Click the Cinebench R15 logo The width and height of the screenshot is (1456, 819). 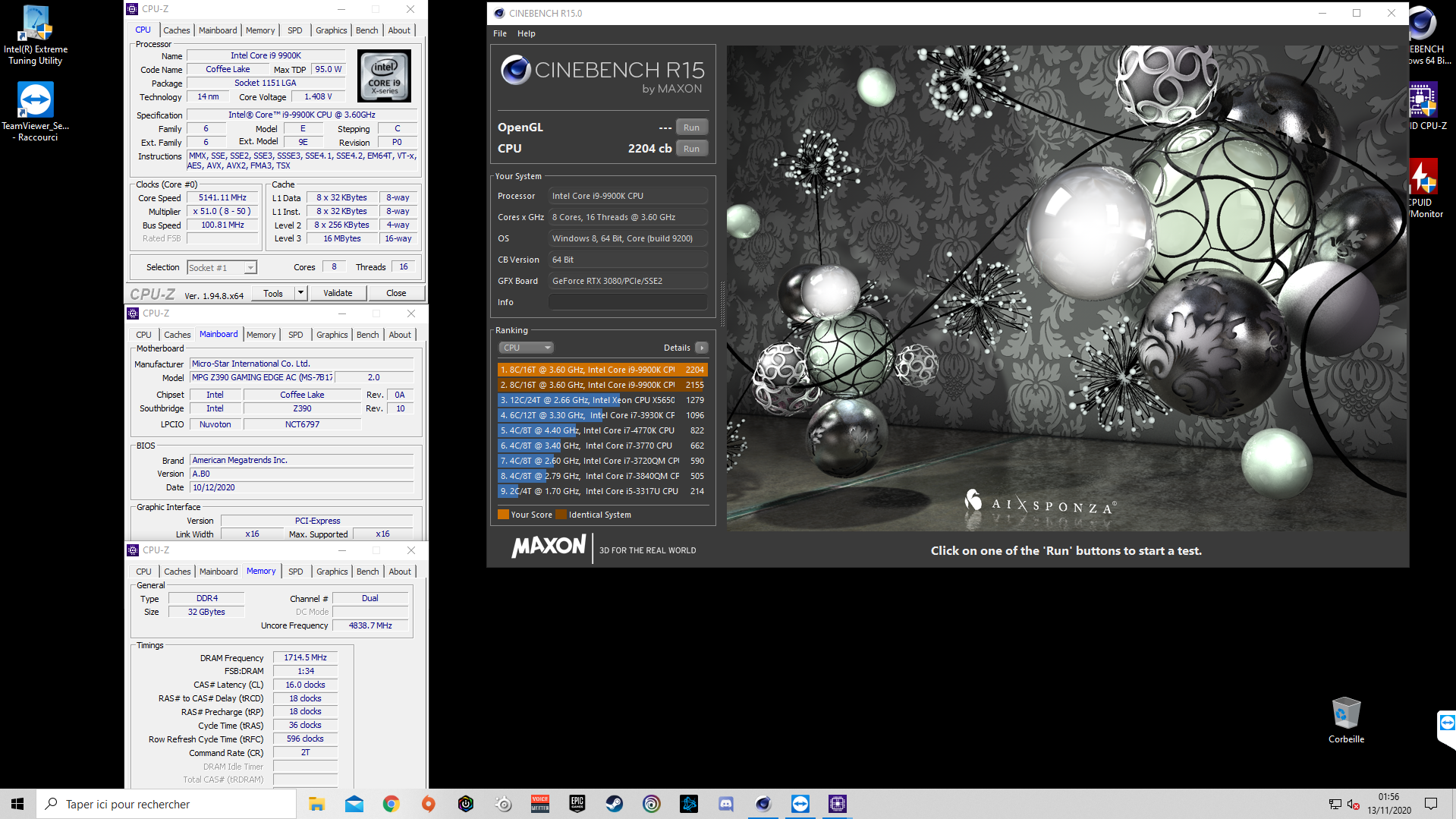tap(602, 74)
